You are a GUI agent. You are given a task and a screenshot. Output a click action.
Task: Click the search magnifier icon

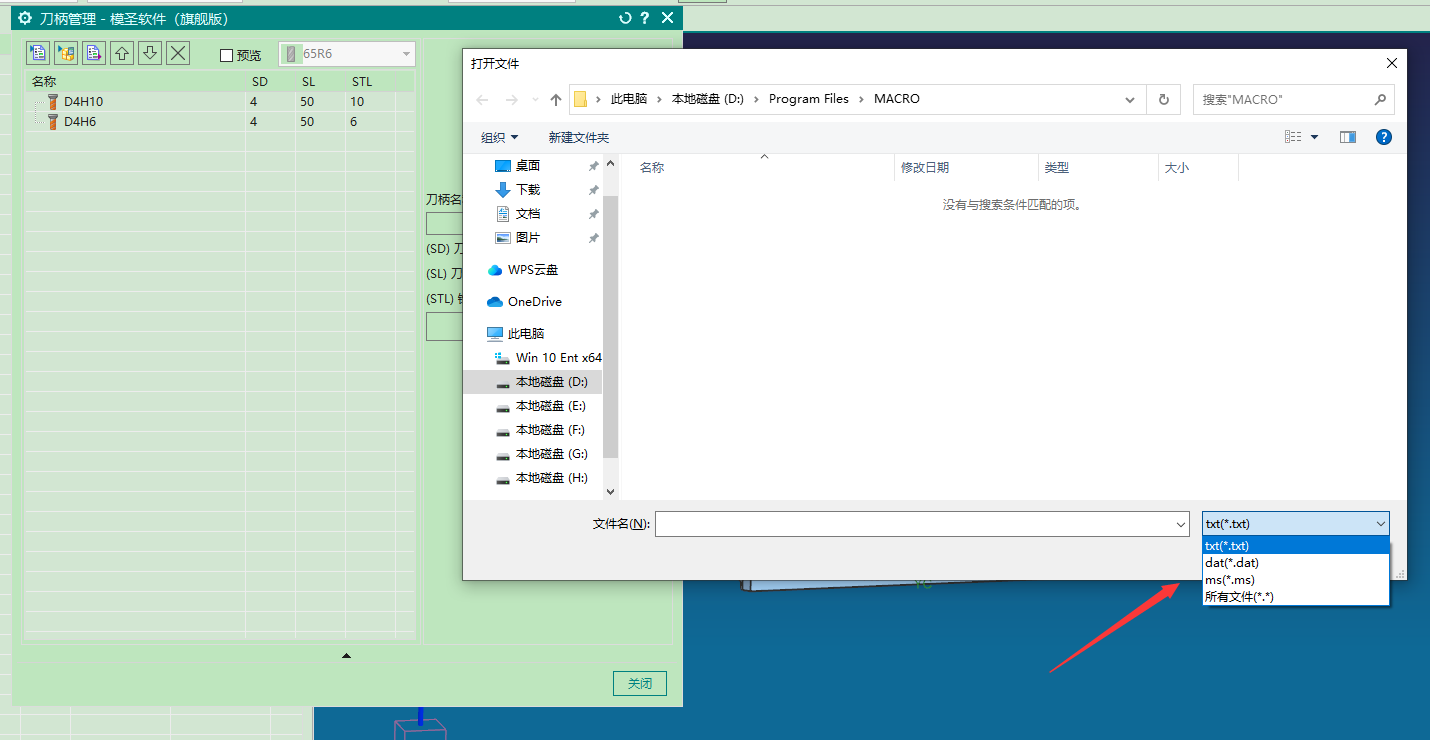click(x=1380, y=99)
